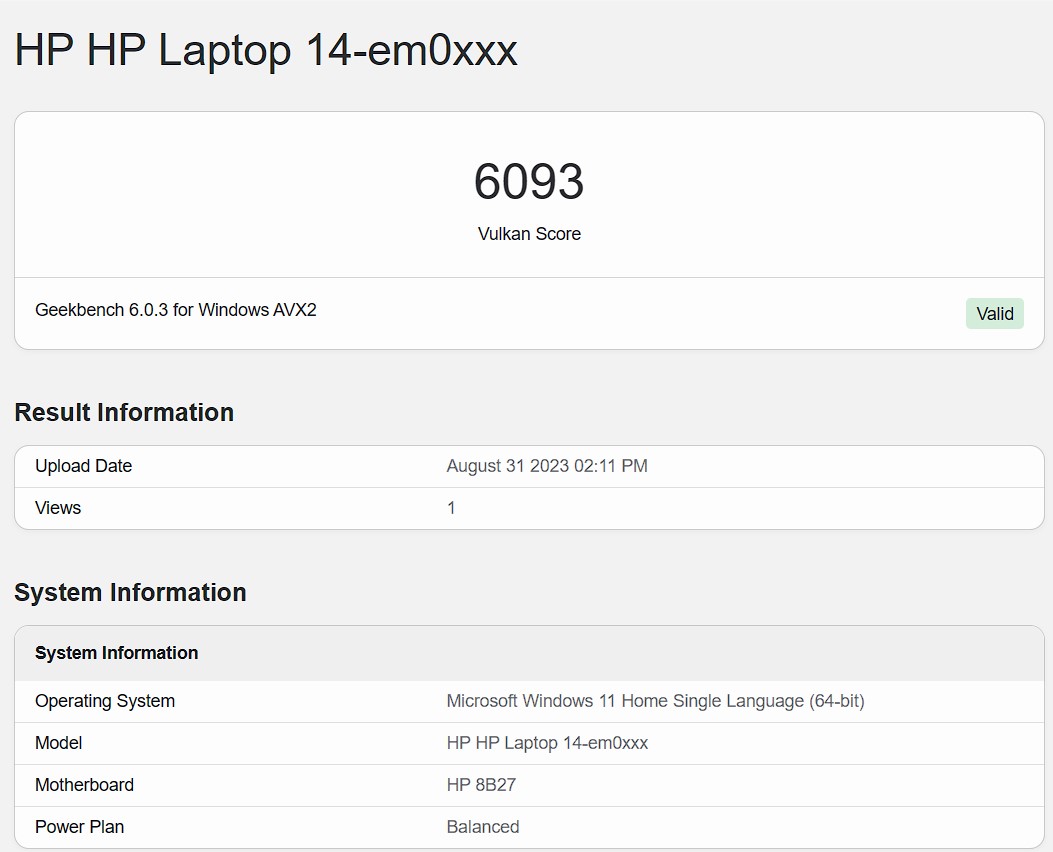
Task: Click the Balanced power plan value
Action: 483,826
